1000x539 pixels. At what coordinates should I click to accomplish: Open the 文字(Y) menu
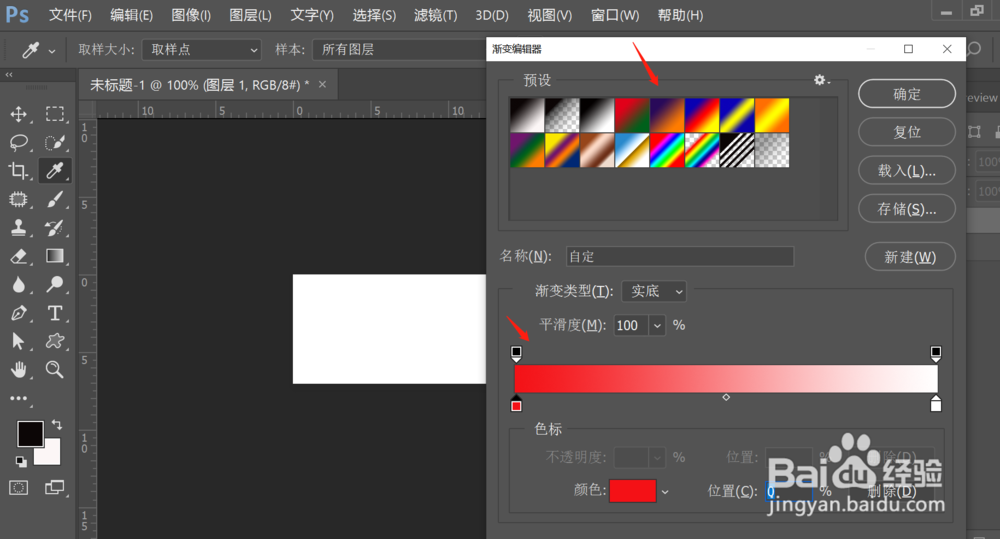click(312, 15)
